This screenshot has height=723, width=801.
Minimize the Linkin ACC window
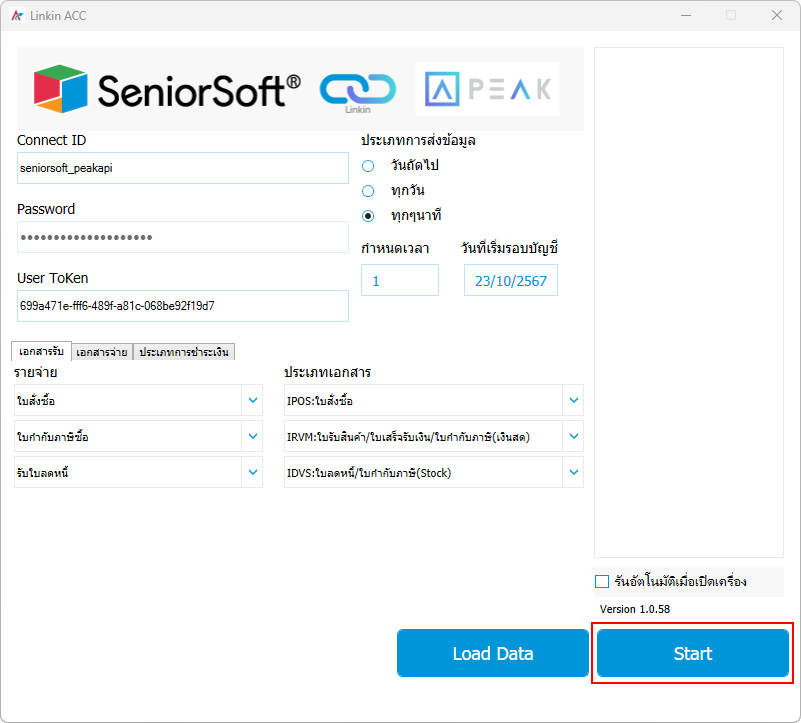pyautogui.click(x=686, y=15)
